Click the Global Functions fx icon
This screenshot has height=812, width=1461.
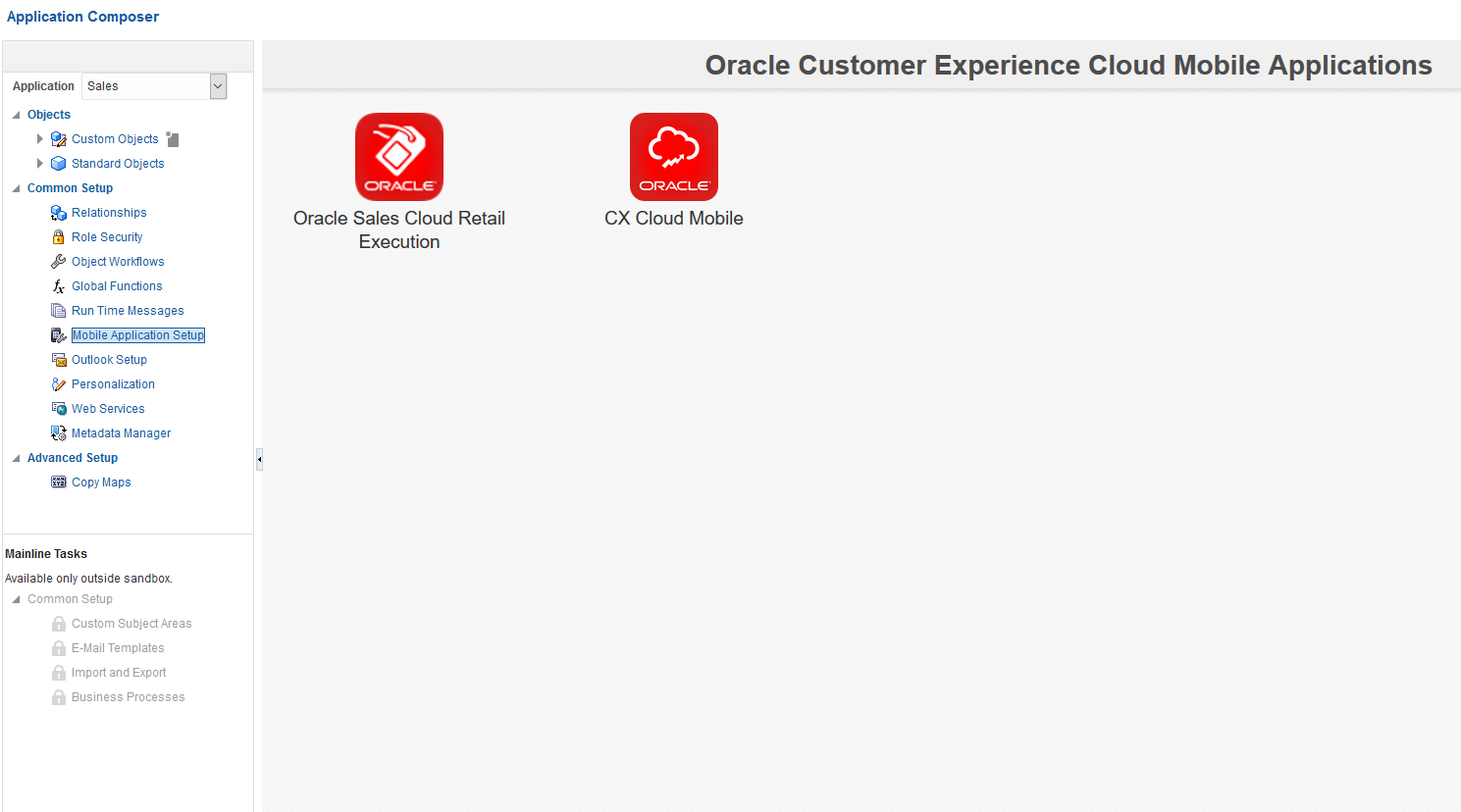(x=59, y=286)
